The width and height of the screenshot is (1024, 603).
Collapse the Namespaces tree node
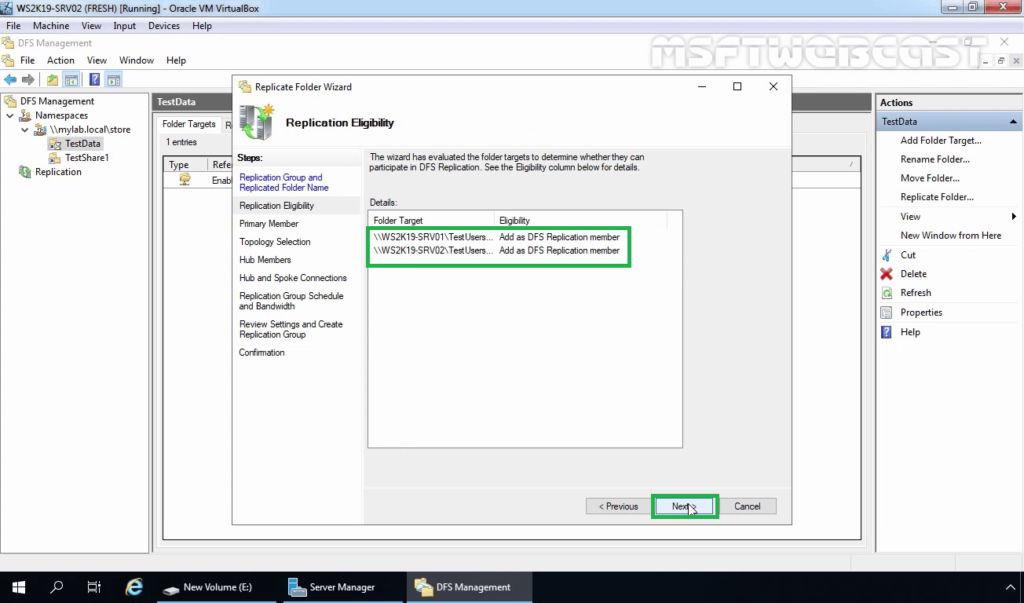click(x=10, y=116)
